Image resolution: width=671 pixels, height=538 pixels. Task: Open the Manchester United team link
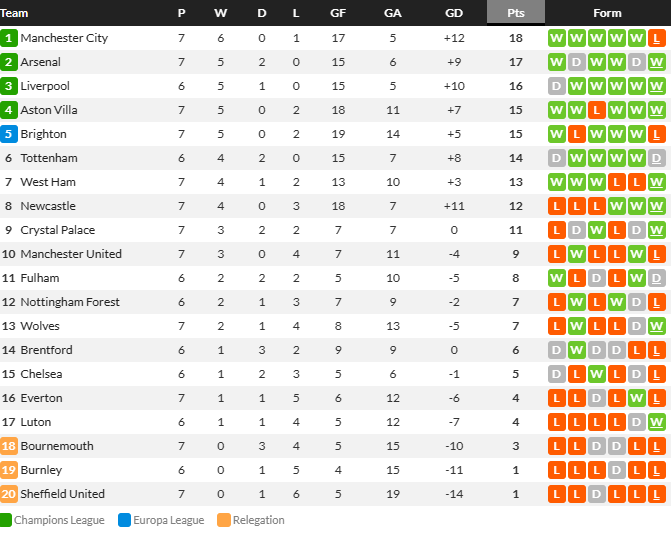coord(71,254)
